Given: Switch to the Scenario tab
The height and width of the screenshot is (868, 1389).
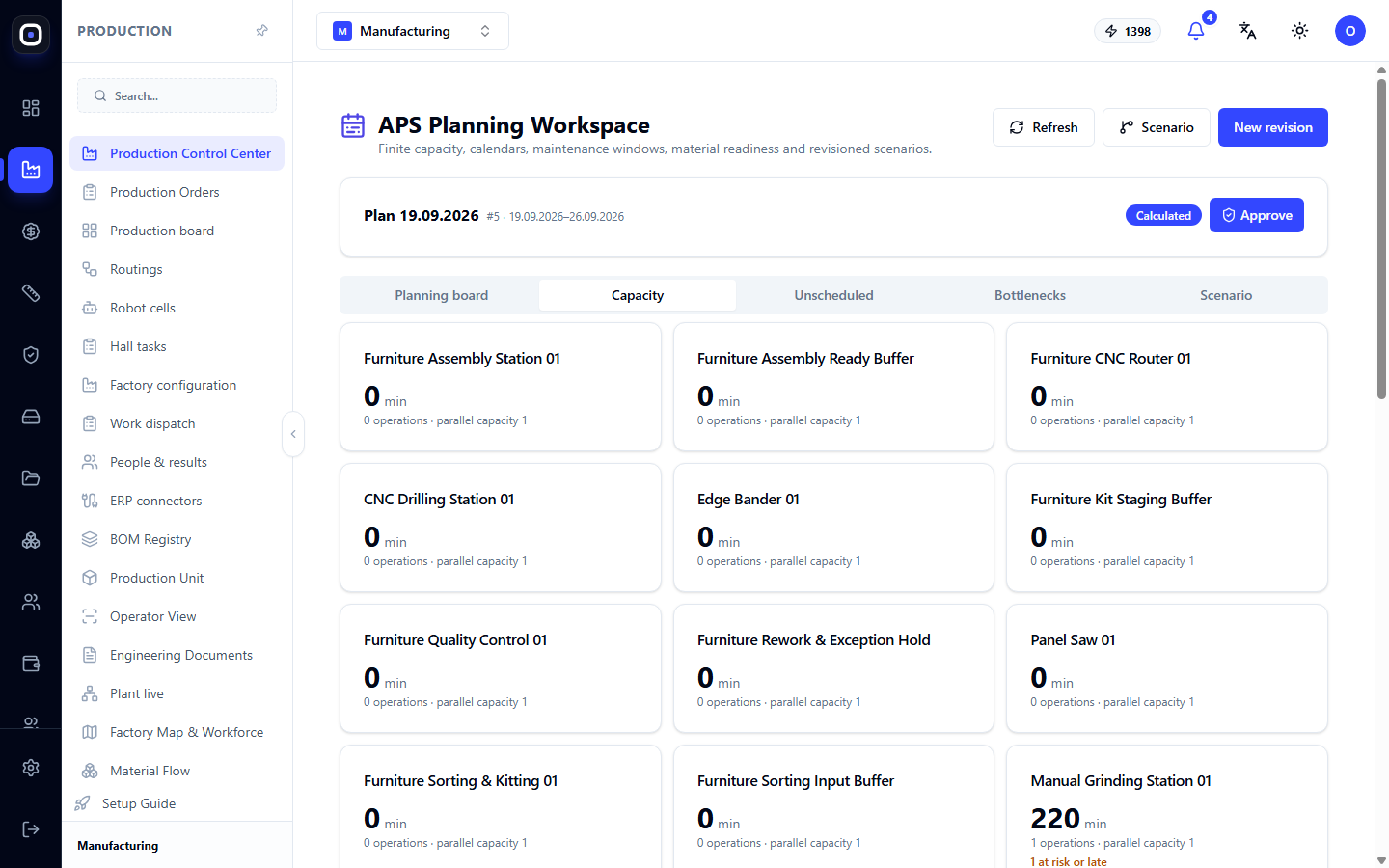Looking at the screenshot, I should pos(1226,295).
